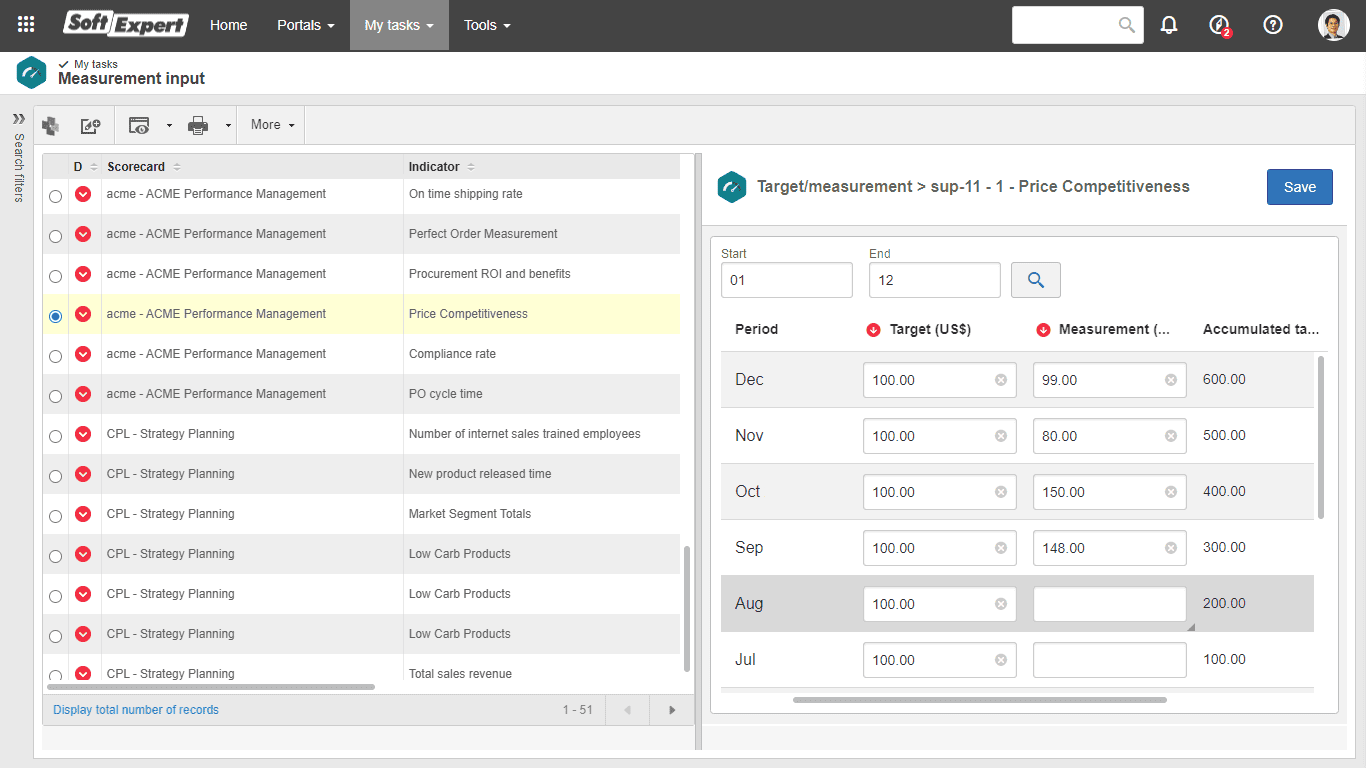The height and width of the screenshot is (768, 1366).
Task: Click the user profile avatar
Action: (1333, 25)
